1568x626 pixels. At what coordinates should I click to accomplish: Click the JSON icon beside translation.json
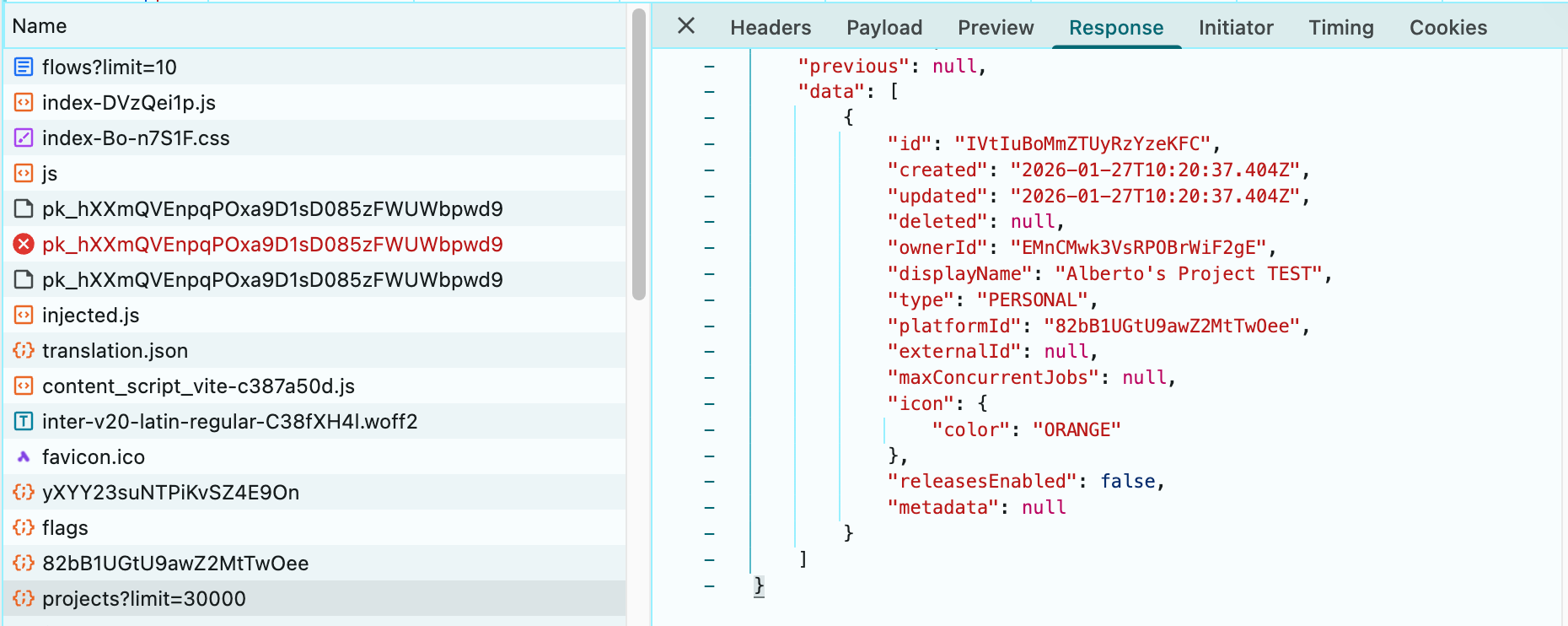point(24,350)
